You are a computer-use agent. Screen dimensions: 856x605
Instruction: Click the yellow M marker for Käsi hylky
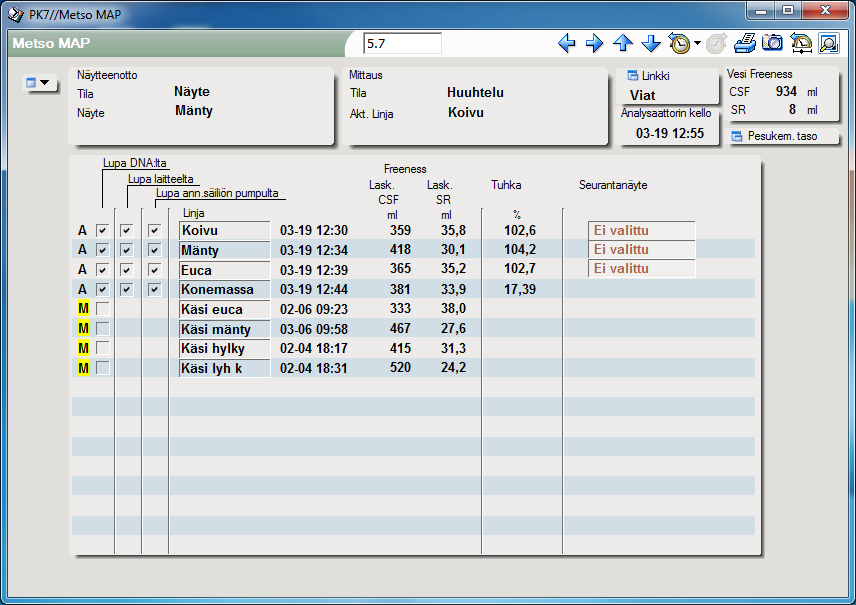pyautogui.click(x=83, y=348)
